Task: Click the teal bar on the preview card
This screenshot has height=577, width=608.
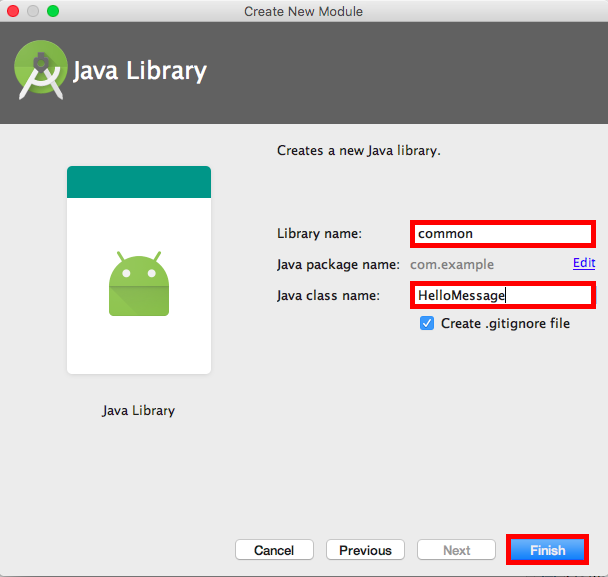Action: [138, 182]
